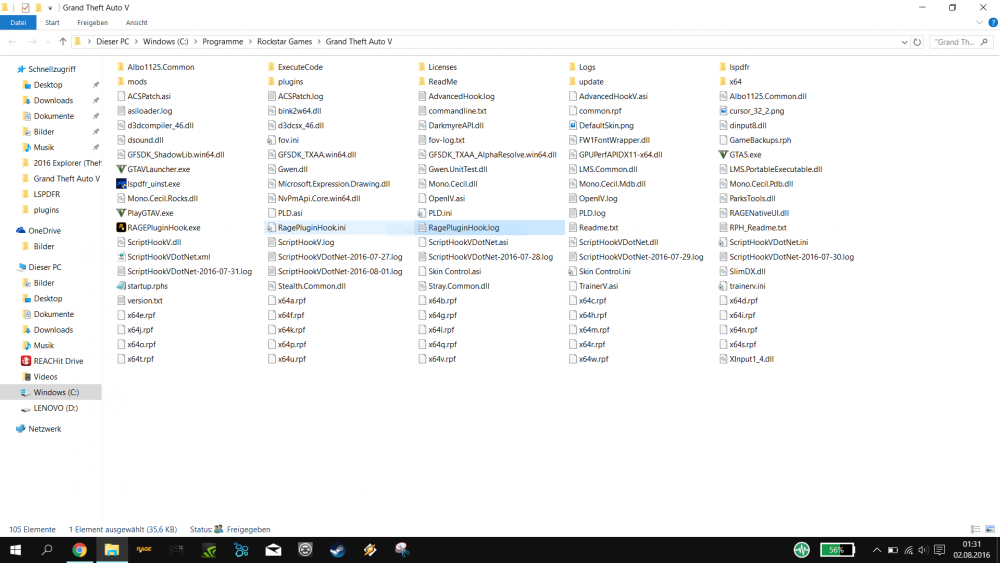
Task: Select the cursor_32_2.png image icon
Action: click(723, 110)
